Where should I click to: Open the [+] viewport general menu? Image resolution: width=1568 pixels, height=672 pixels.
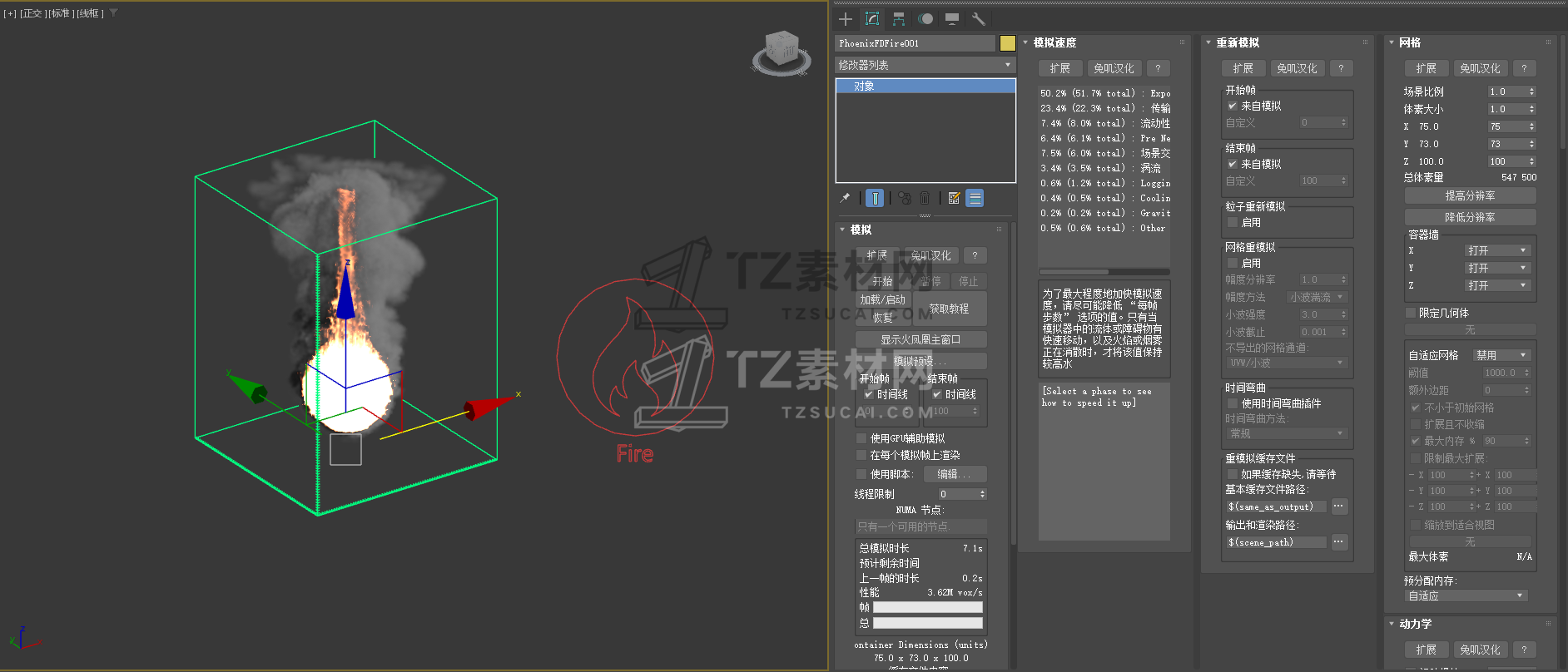coord(10,14)
